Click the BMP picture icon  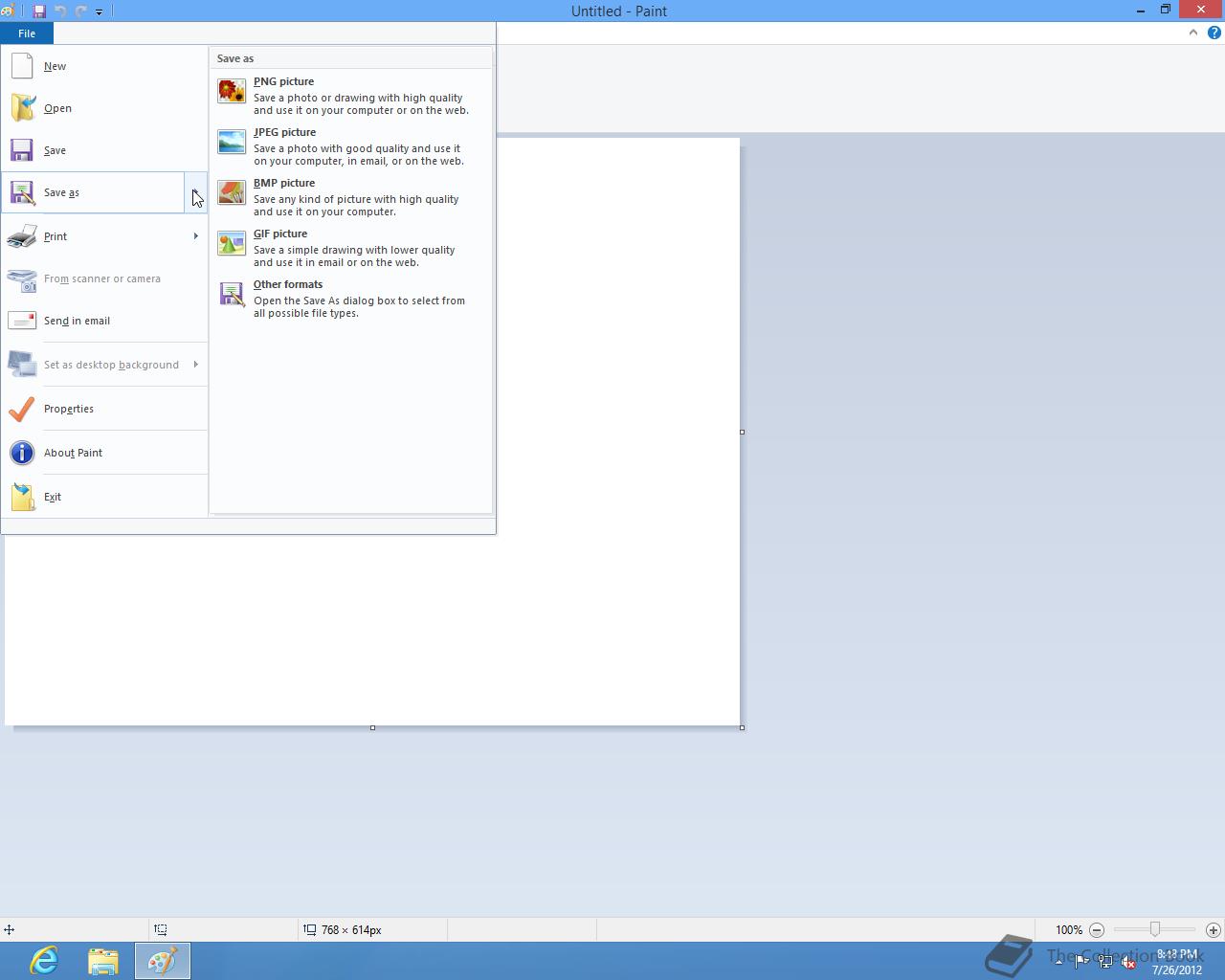click(x=232, y=192)
